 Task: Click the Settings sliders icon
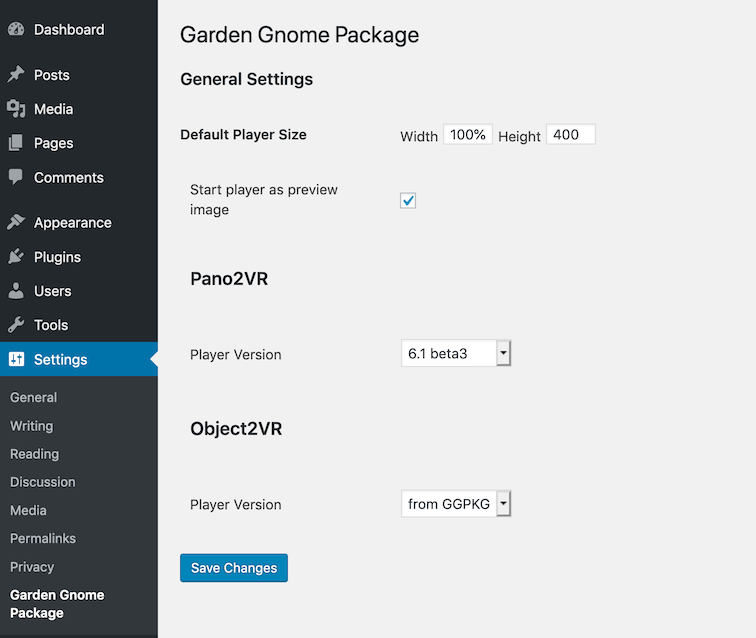click(x=16, y=359)
